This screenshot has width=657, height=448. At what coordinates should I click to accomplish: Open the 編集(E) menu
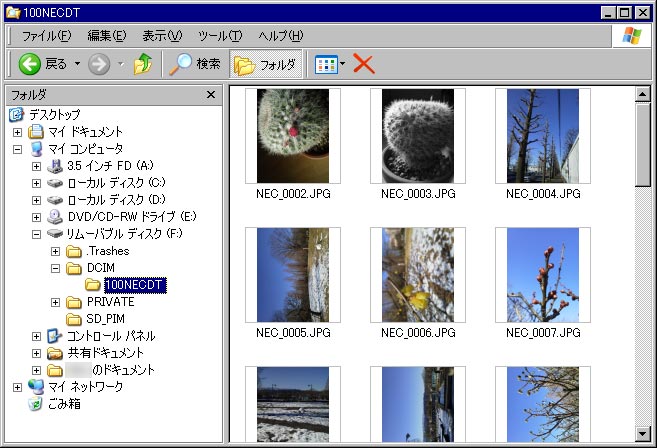point(106,36)
